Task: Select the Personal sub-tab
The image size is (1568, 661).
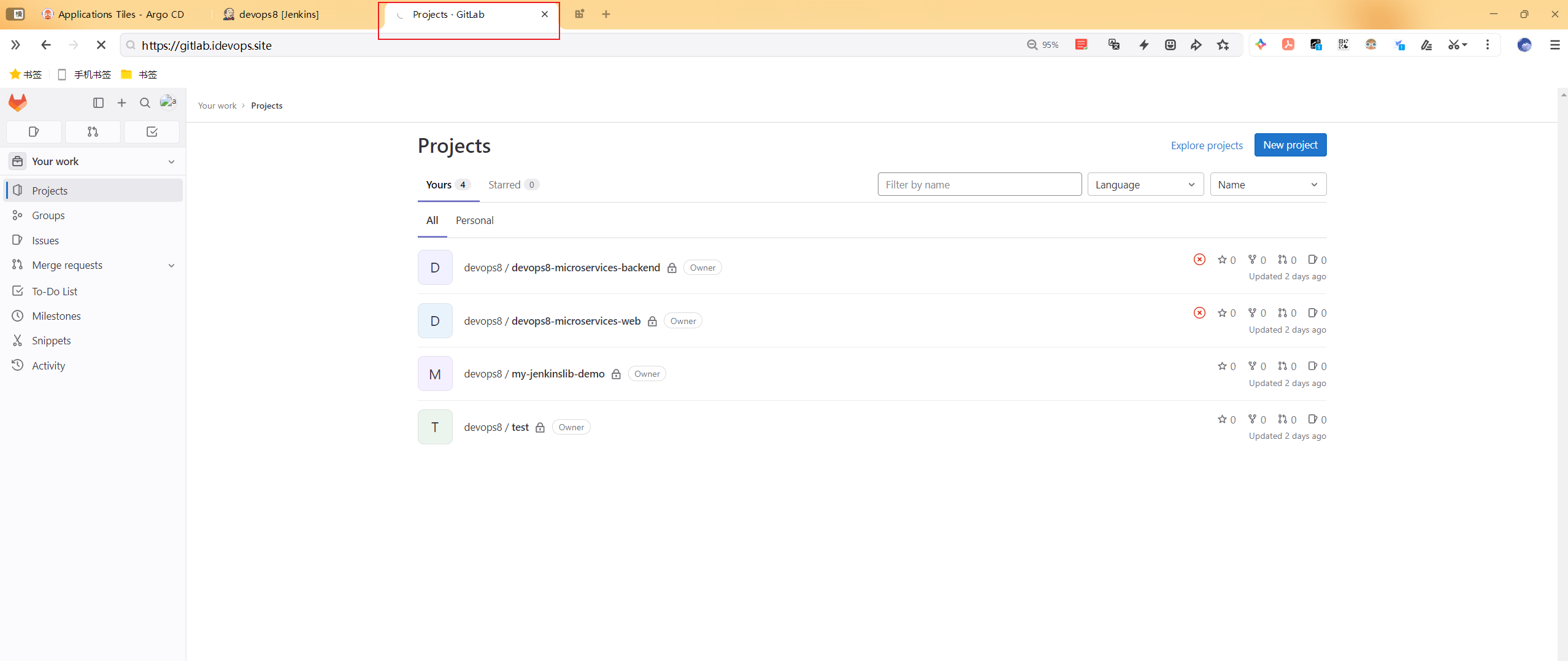Action: [x=474, y=220]
